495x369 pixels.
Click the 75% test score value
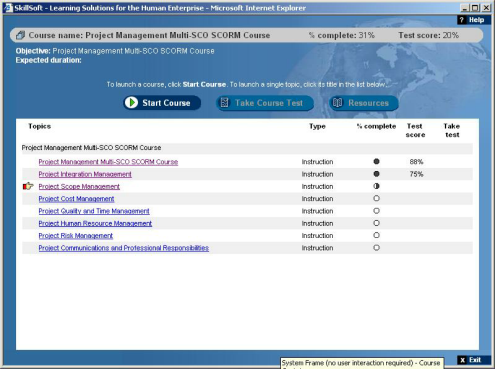tap(416, 174)
